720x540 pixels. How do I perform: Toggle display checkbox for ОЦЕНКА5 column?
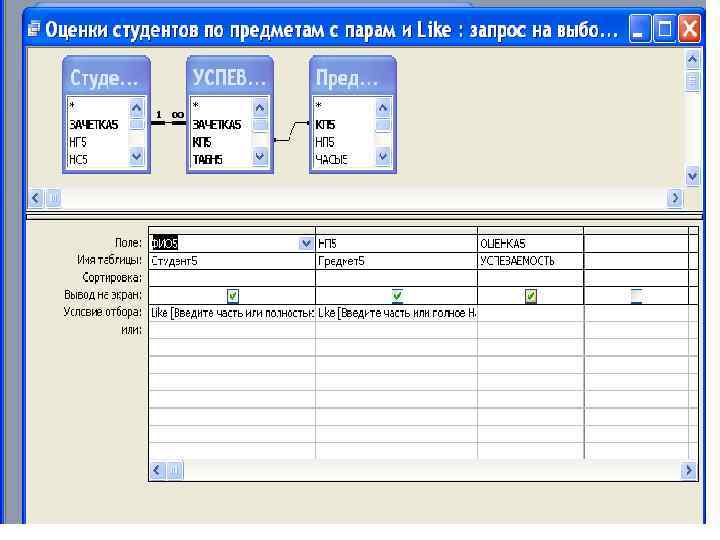tap(530, 296)
